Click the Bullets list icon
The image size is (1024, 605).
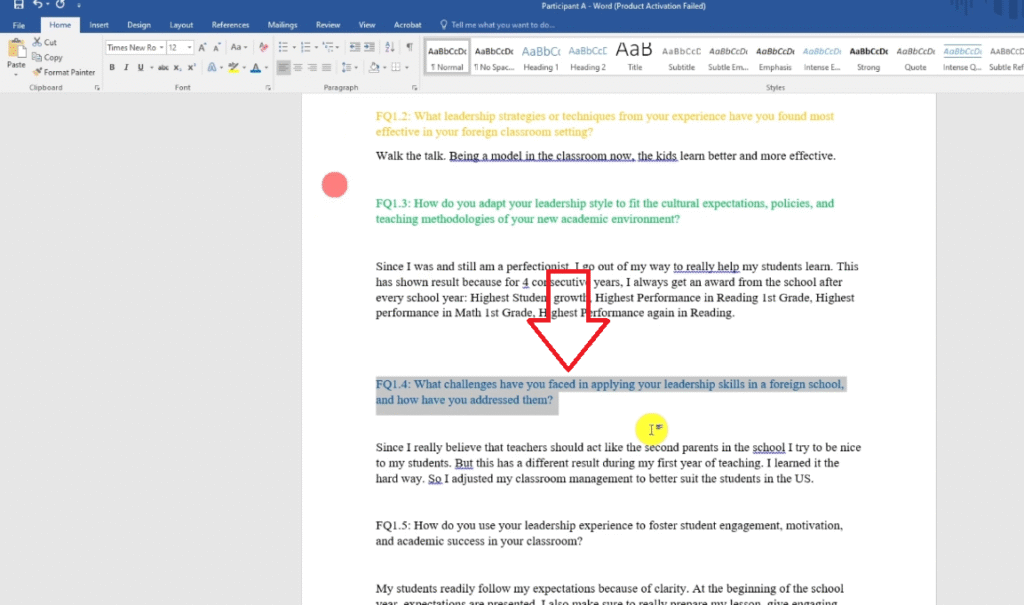tap(283, 47)
